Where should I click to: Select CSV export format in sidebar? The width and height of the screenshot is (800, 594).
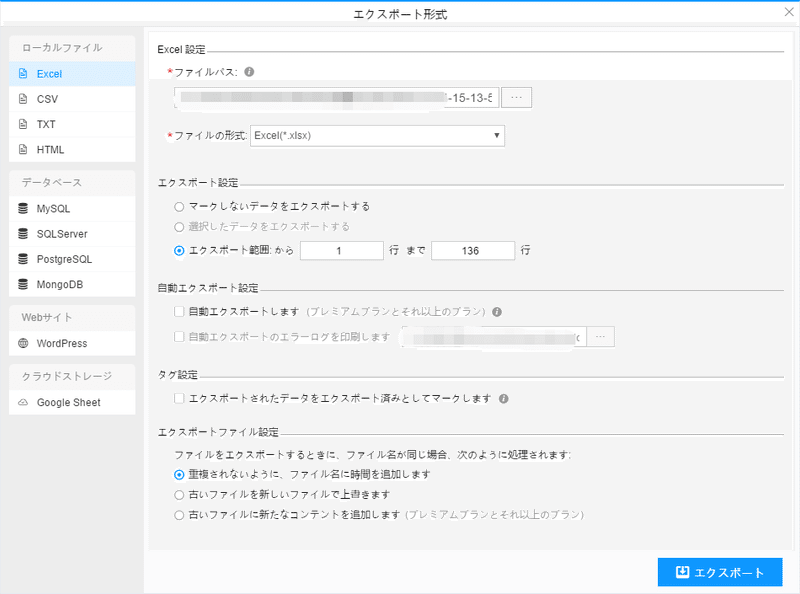pyautogui.click(x=48, y=99)
